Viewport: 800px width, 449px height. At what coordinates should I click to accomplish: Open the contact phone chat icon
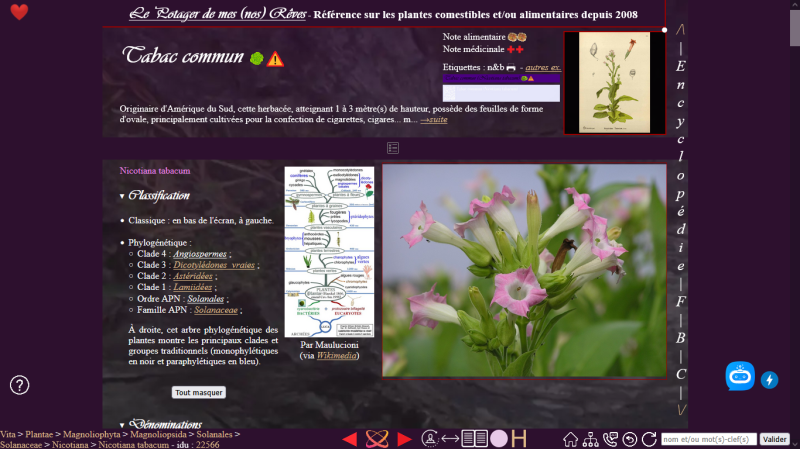tap(610, 439)
